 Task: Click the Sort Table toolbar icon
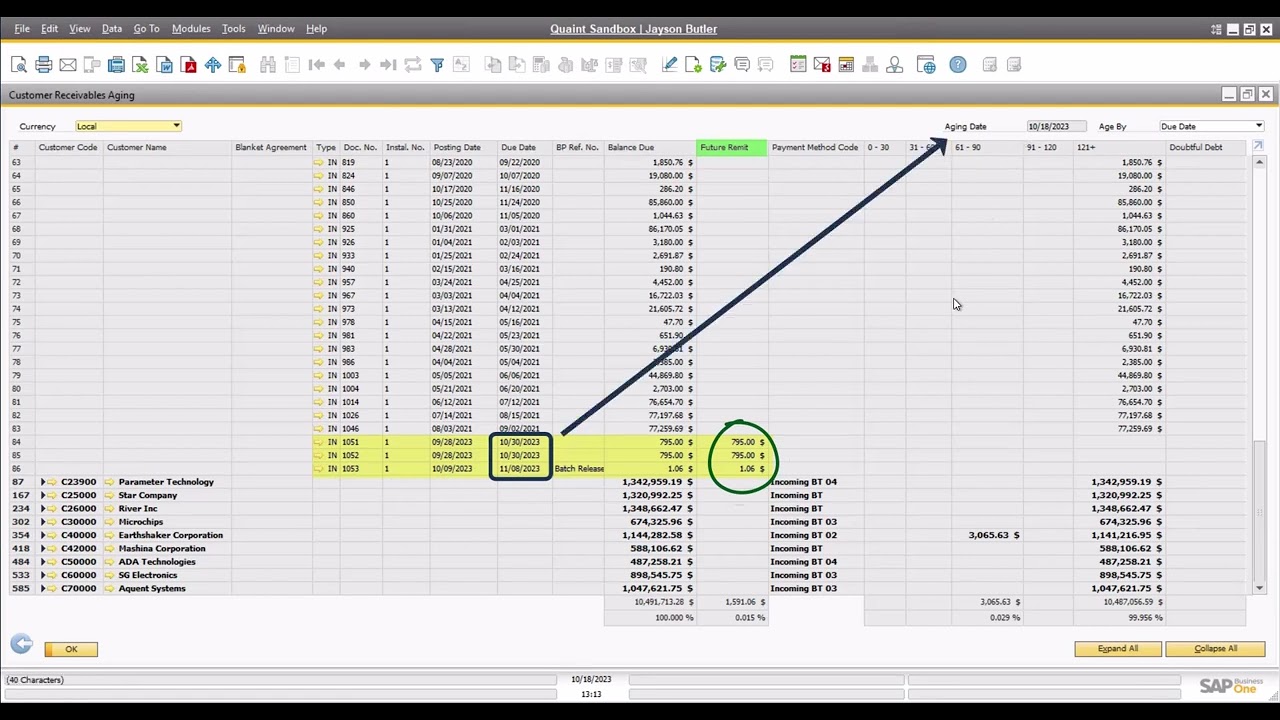coord(461,65)
